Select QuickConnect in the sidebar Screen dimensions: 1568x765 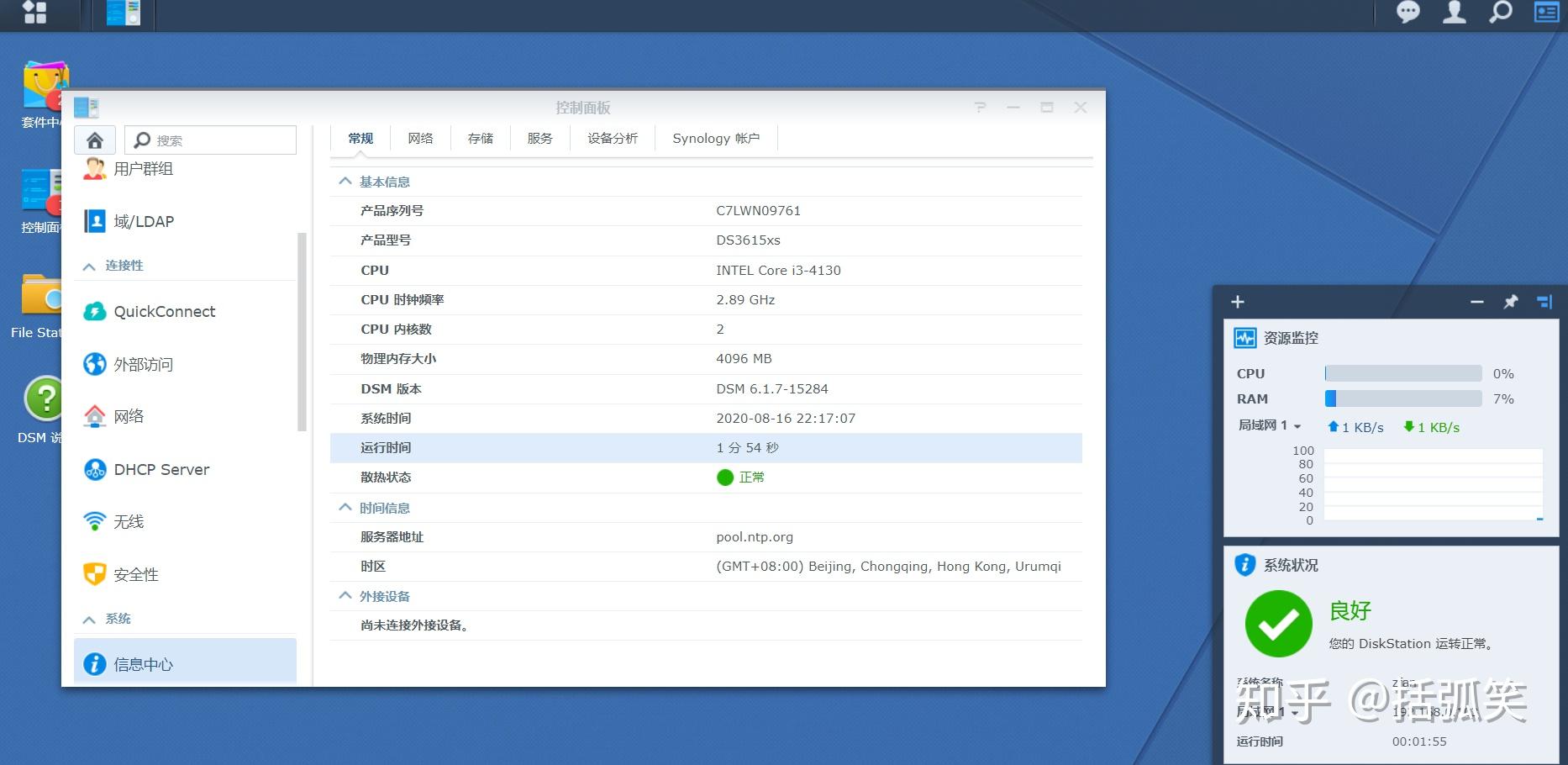point(163,311)
